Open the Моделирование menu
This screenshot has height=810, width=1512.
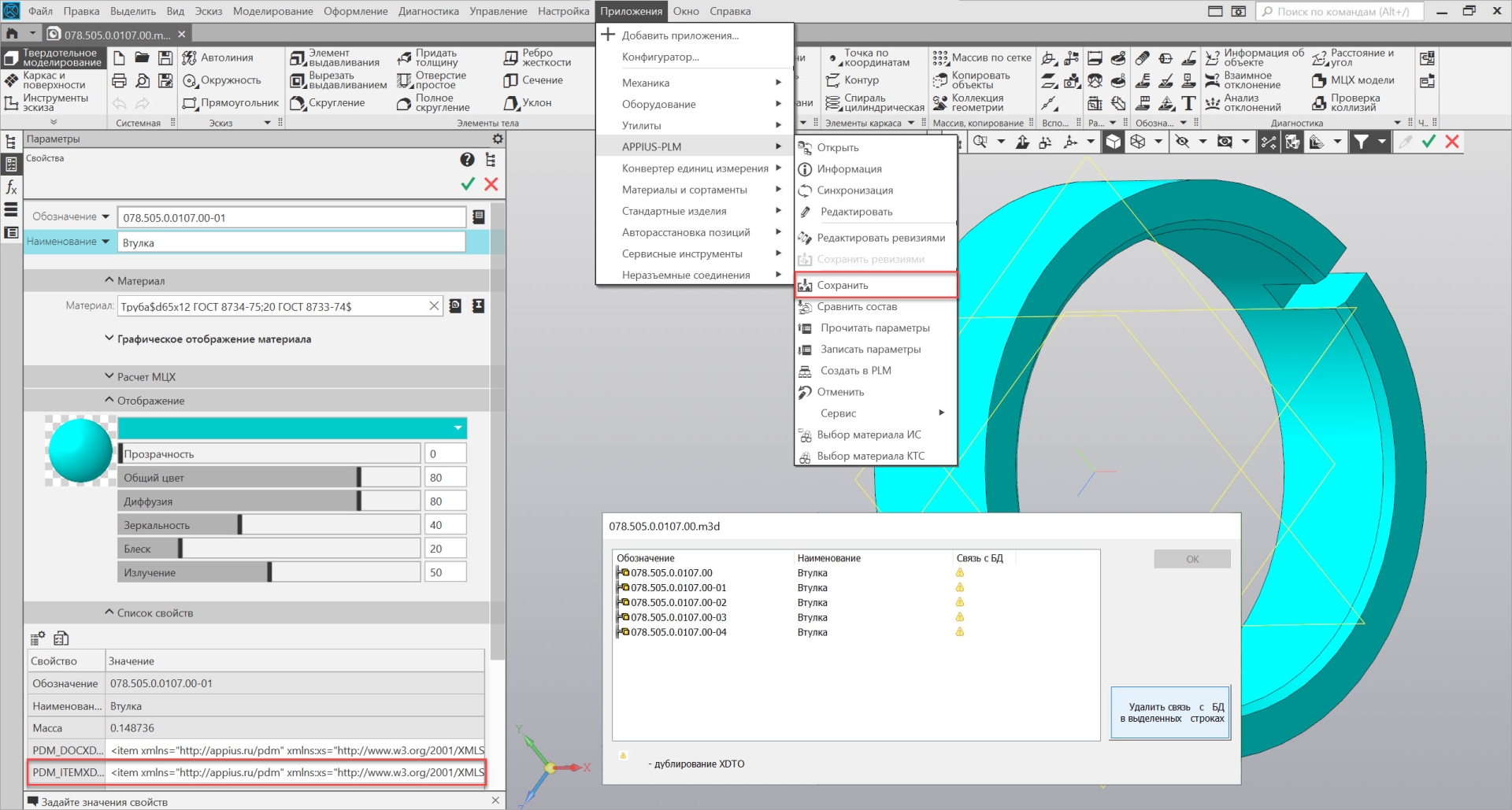tap(273, 11)
